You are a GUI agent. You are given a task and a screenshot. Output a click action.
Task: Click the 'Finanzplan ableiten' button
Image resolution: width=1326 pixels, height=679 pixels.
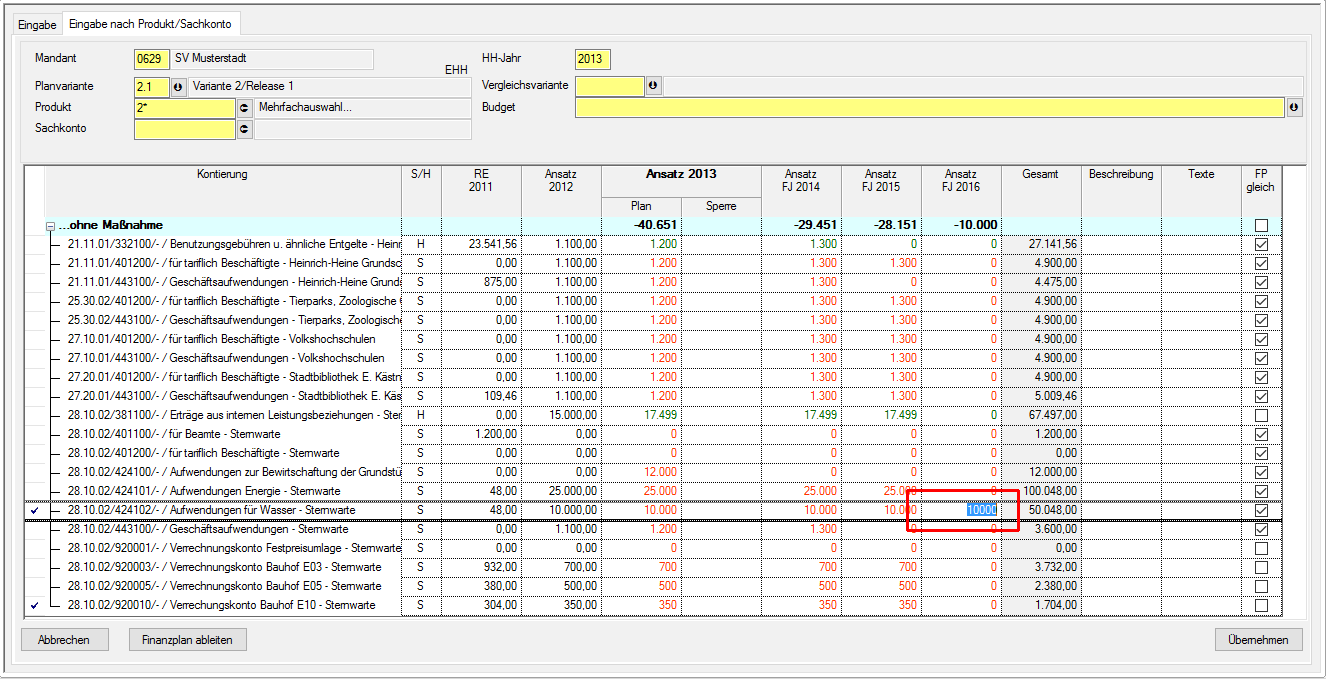pyautogui.click(x=188, y=640)
